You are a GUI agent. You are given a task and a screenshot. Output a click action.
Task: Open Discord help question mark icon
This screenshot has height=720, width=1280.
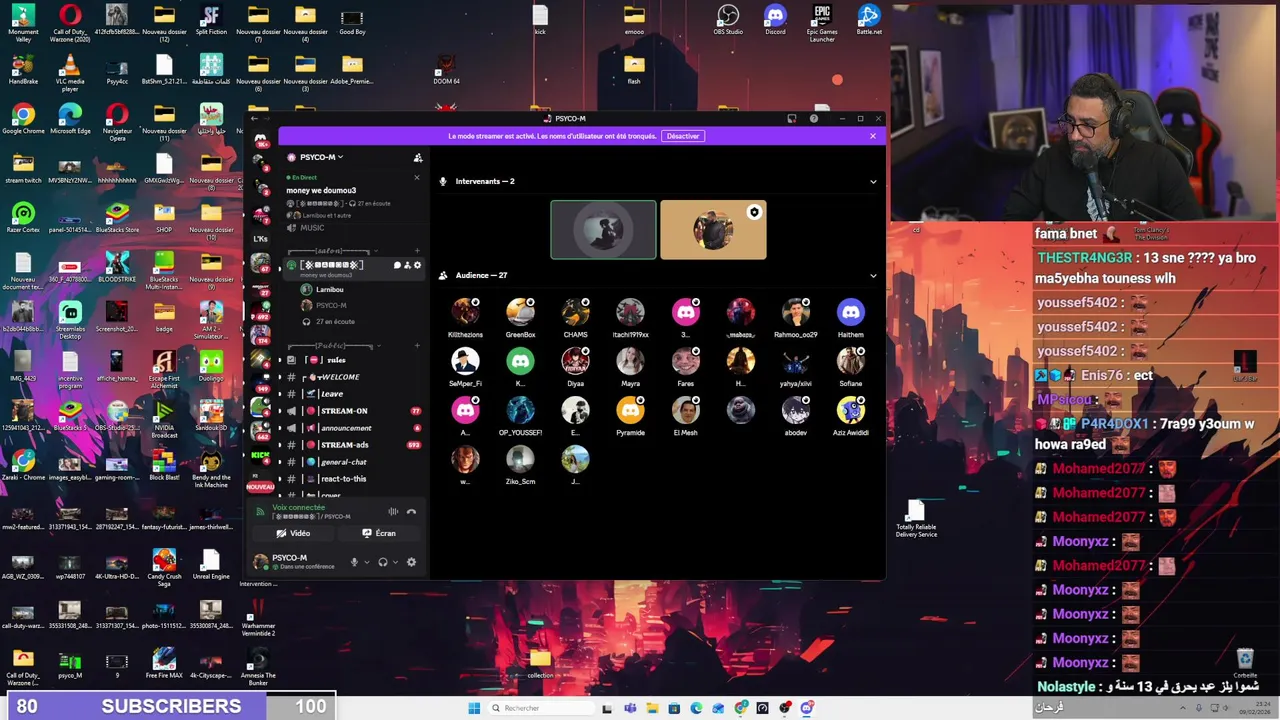[813, 119]
